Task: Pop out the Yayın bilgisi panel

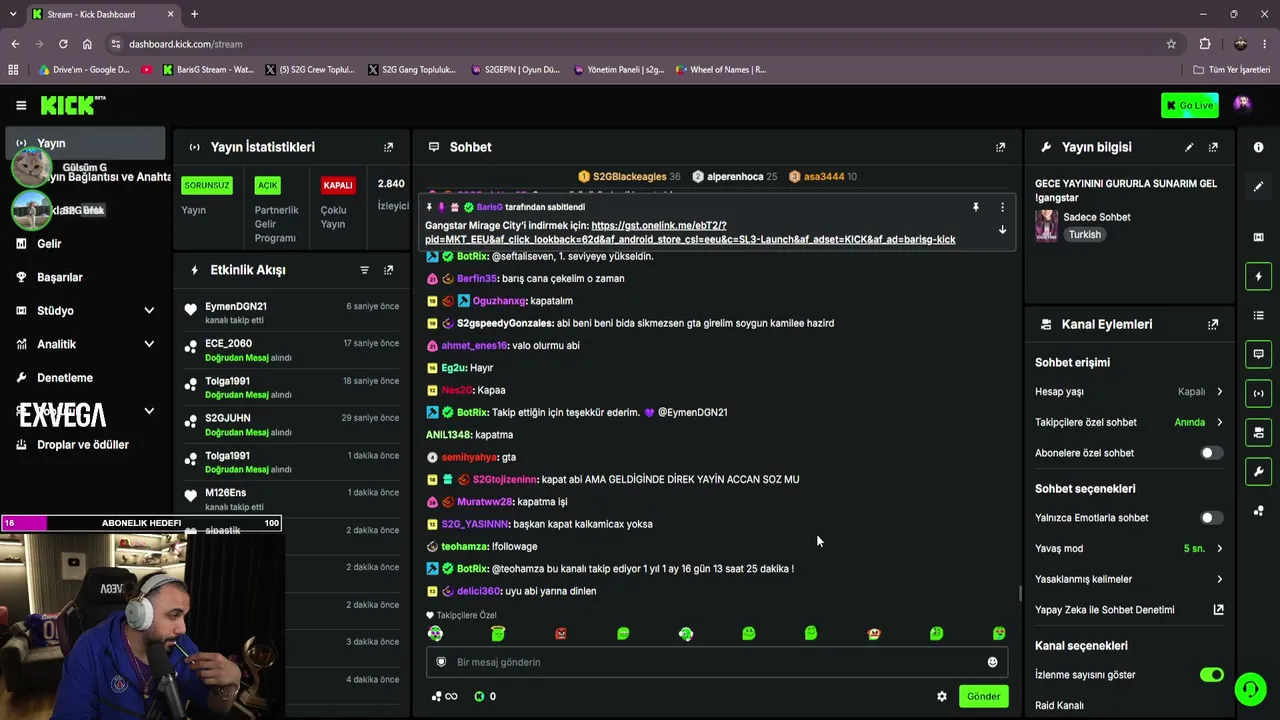Action: tap(1213, 147)
